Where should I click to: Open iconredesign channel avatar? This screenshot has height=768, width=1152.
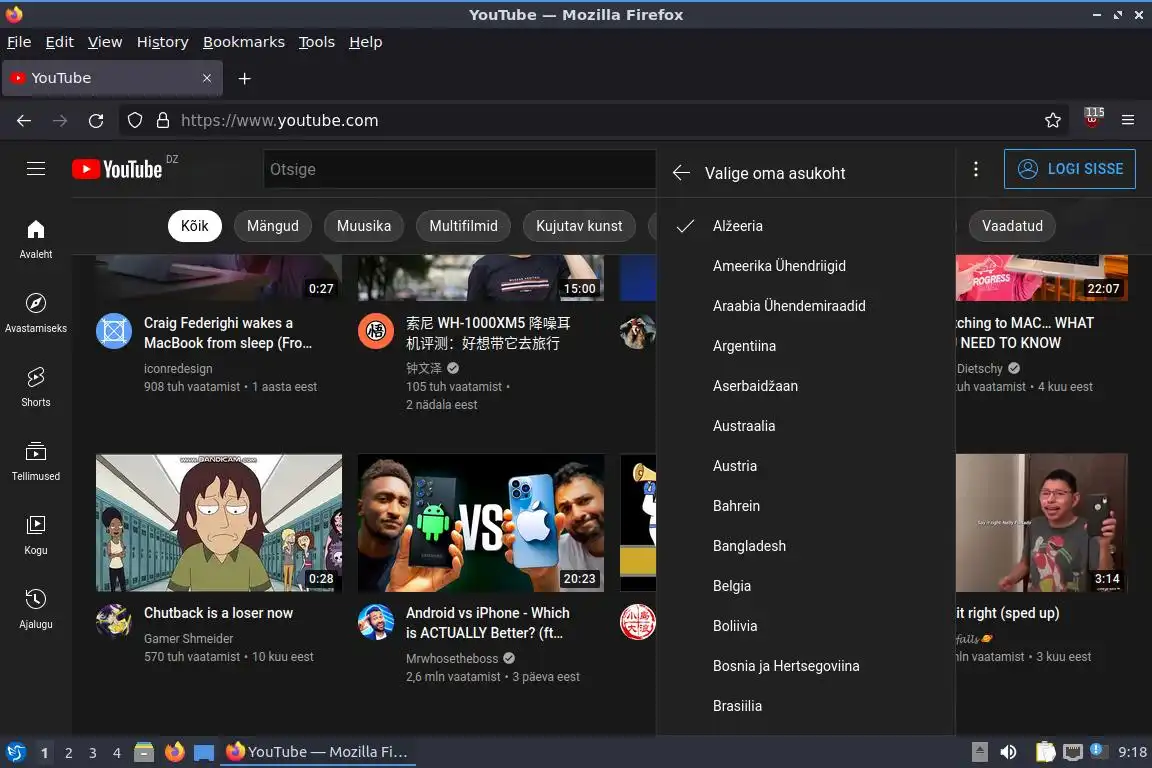tap(114, 331)
